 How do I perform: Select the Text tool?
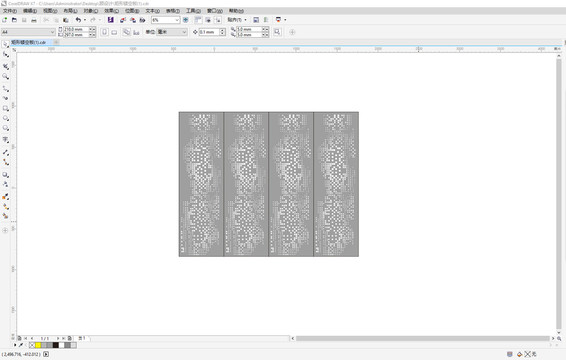coord(5,140)
